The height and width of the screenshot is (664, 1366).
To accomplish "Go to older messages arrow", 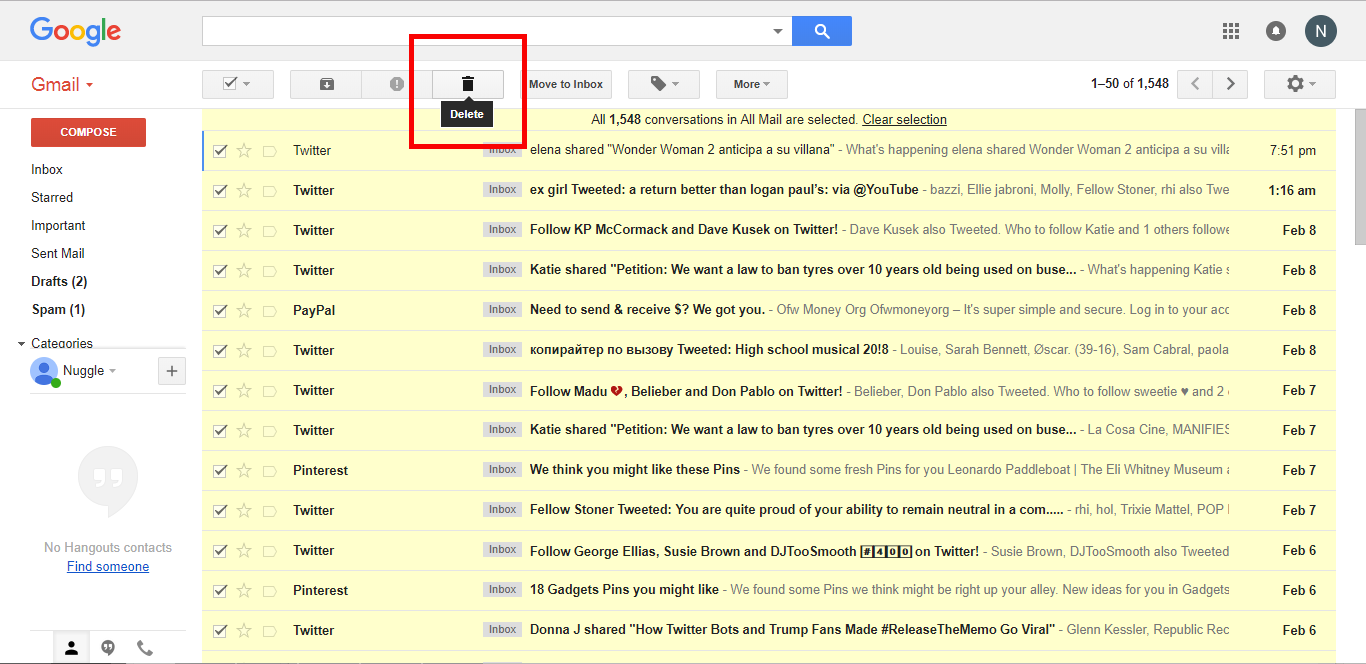I will click(1231, 84).
